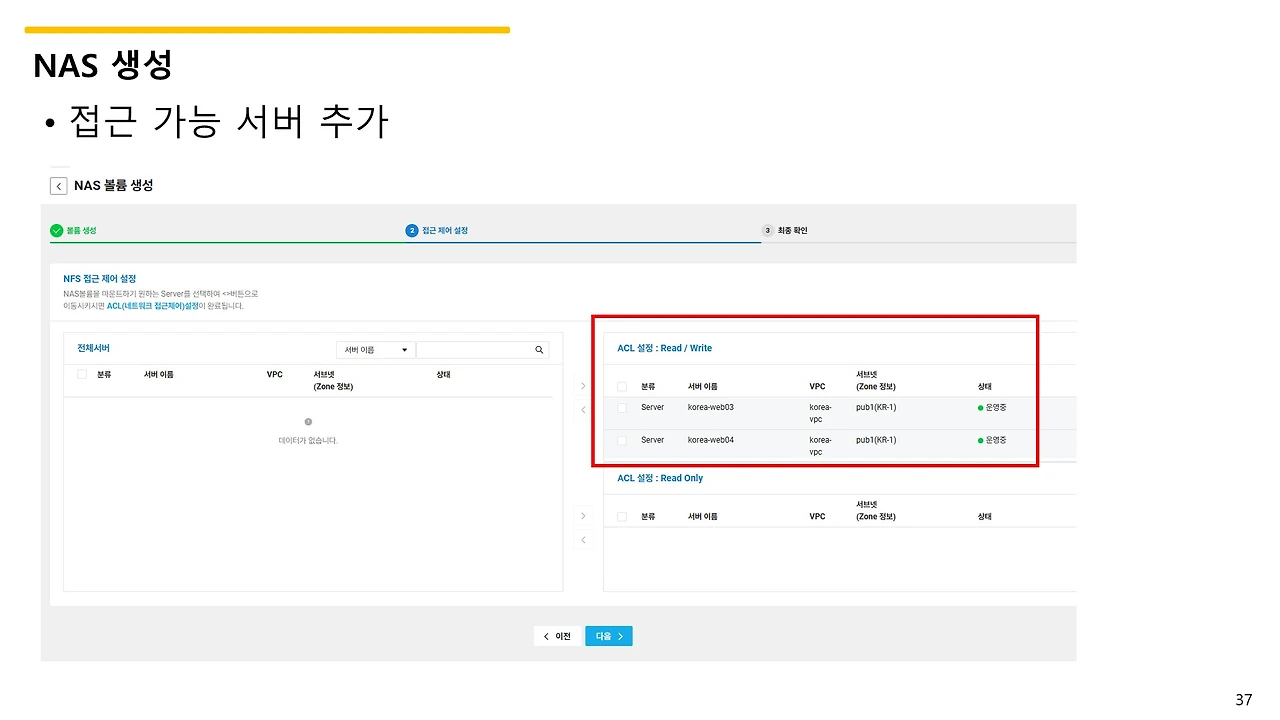Viewport: 1280px width, 720px height.
Task: Click 상태 column header in 전체서버 table
Action: coord(444,374)
